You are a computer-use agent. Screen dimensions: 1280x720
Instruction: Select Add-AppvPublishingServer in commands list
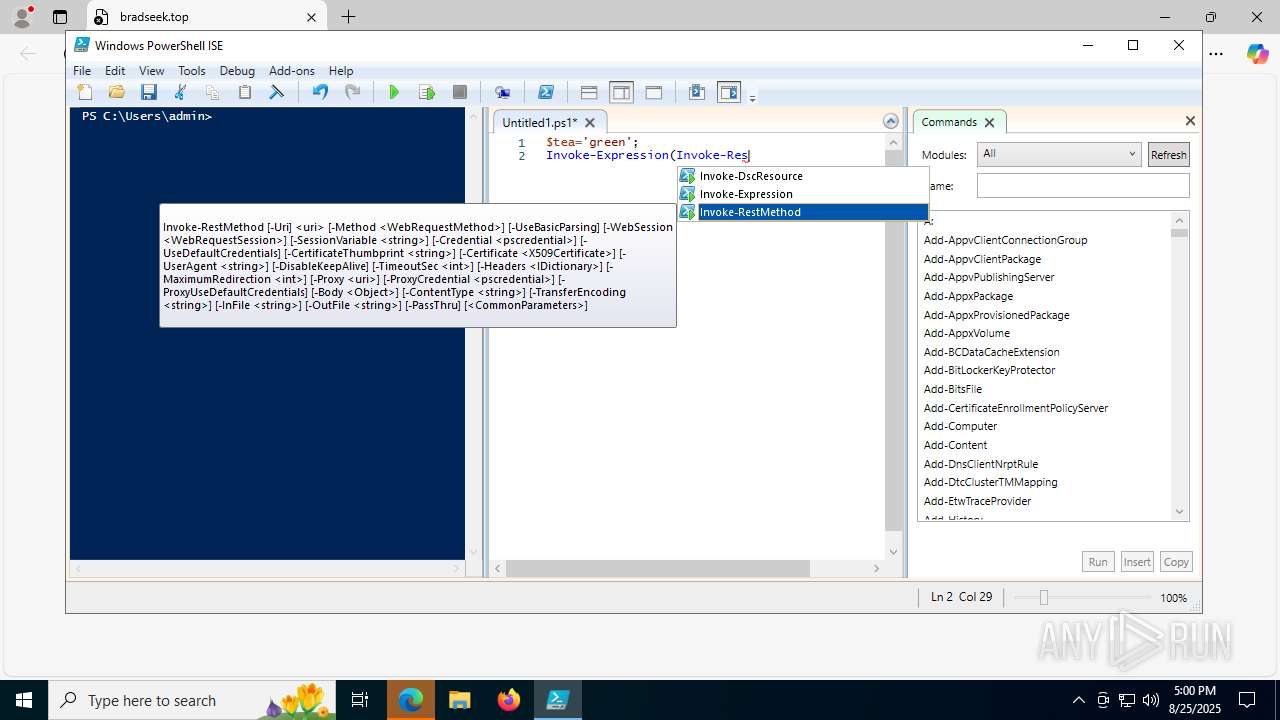989,277
